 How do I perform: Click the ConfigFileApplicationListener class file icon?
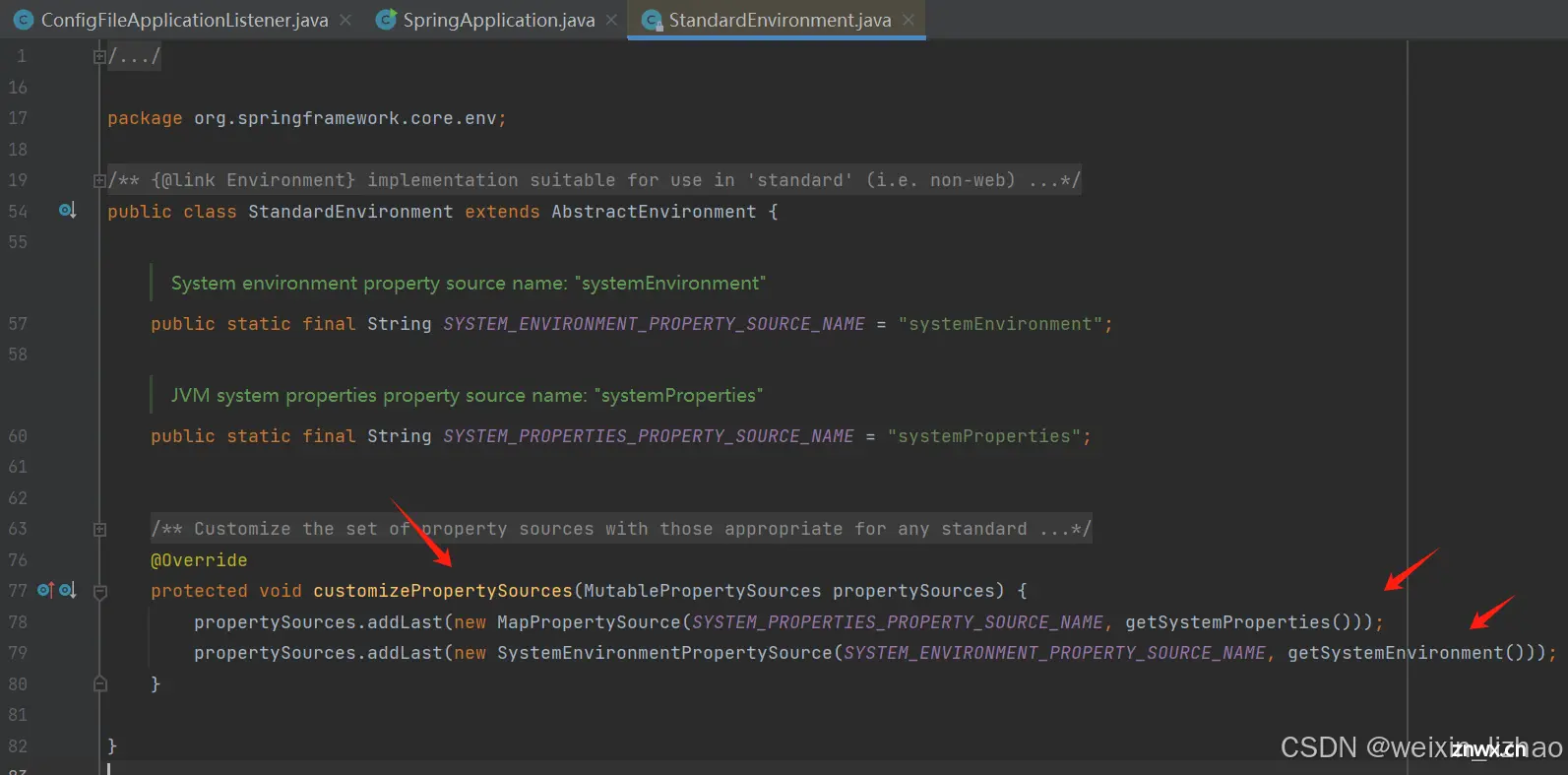click(23, 20)
